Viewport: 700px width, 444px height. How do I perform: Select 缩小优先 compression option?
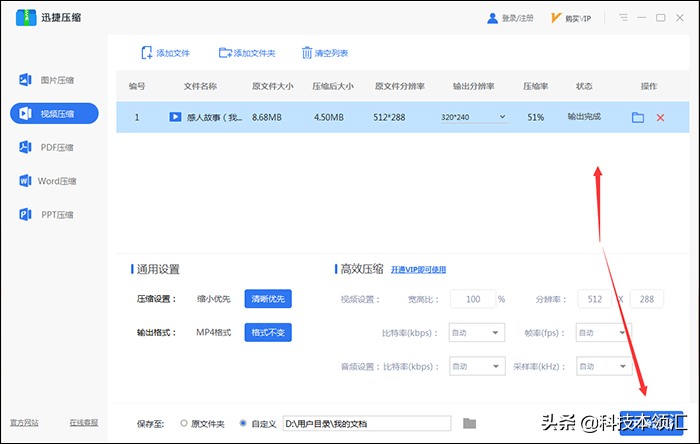pyautogui.click(x=214, y=299)
